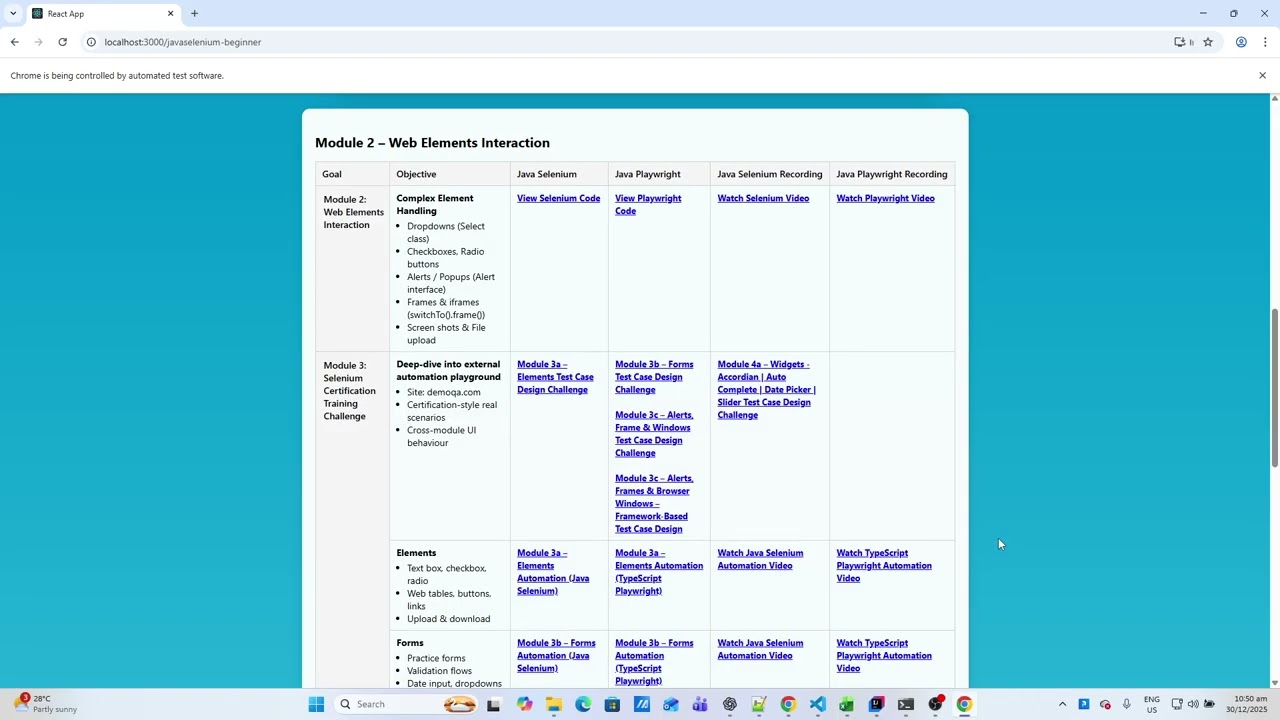Open Forms row Watch Java Selenium Automation Video

point(760,649)
